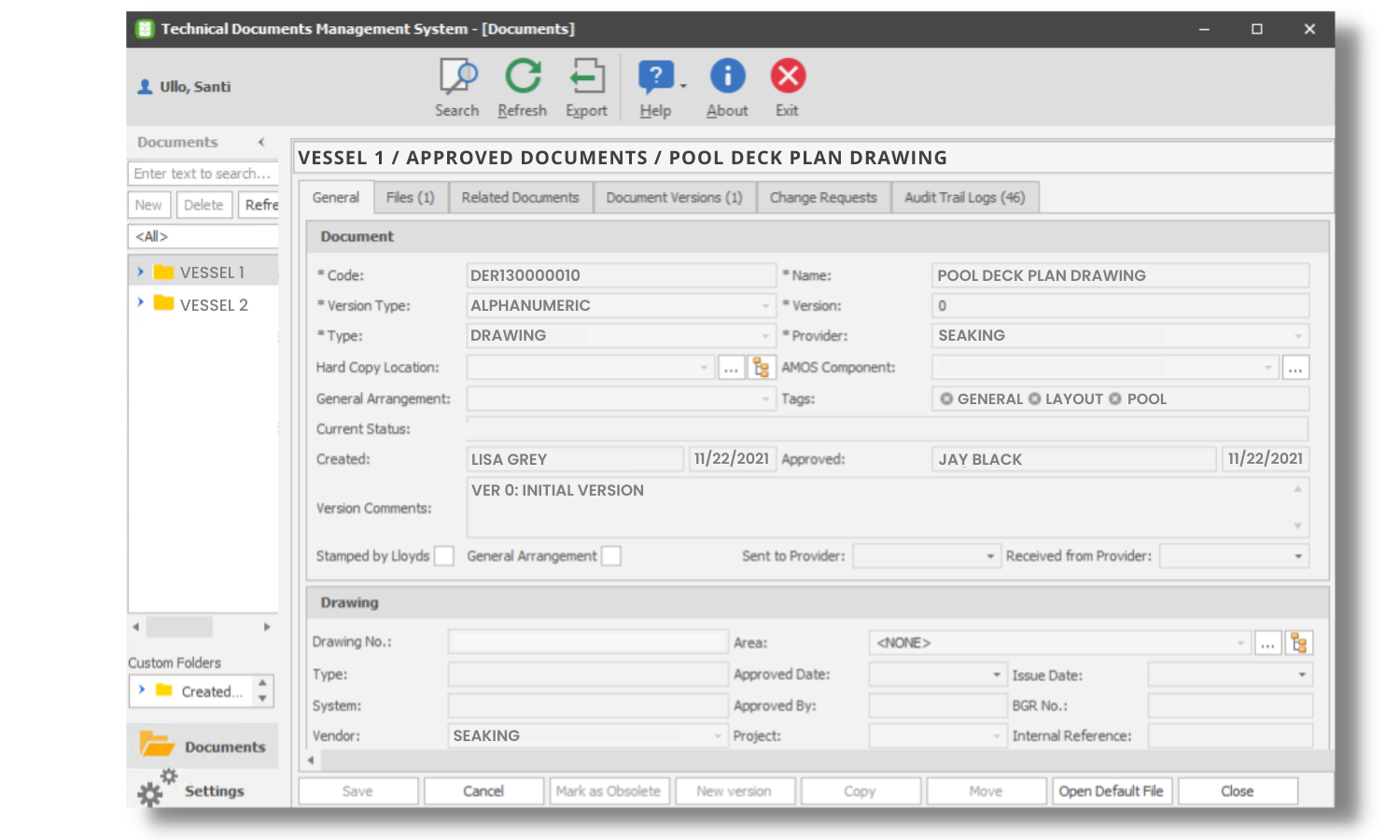The width and height of the screenshot is (1400, 840).
Task: Check the General Arrangement checkbox
Action: coord(611,555)
